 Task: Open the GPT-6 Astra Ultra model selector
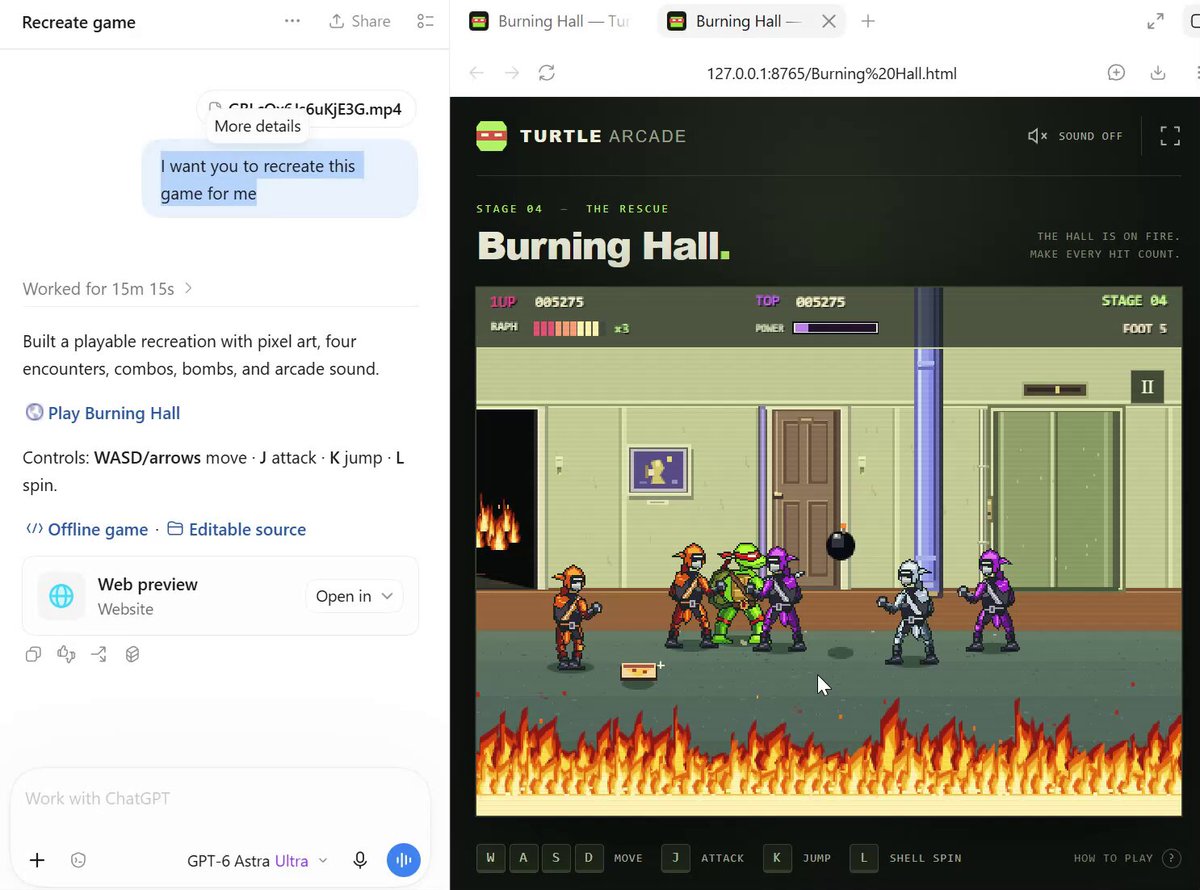coord(257,860)
